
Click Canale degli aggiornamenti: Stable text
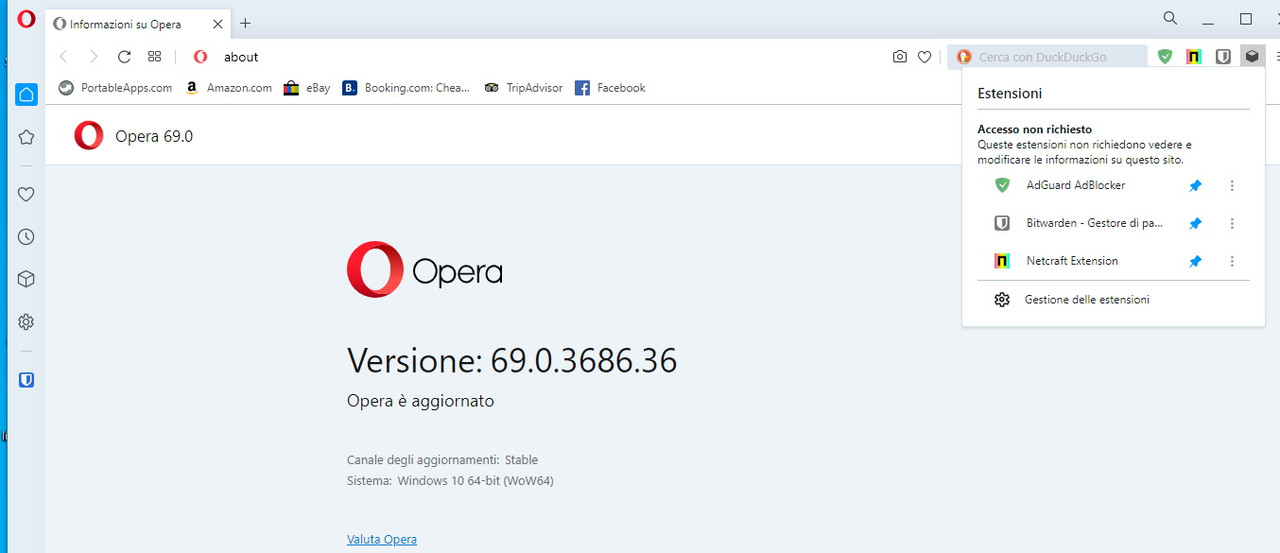(442, 460)
